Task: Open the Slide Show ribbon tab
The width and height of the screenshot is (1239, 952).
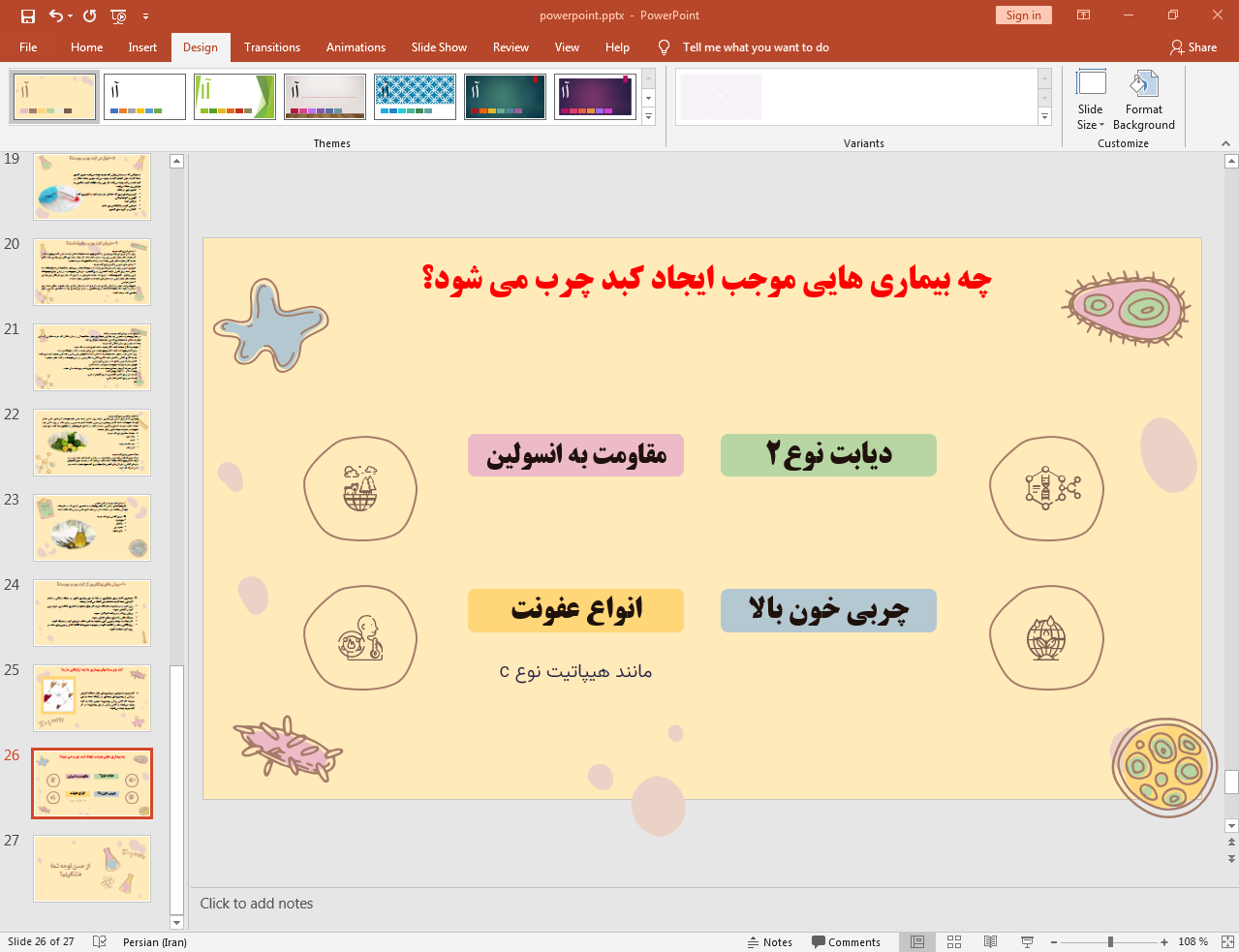Action: point(438,46)
